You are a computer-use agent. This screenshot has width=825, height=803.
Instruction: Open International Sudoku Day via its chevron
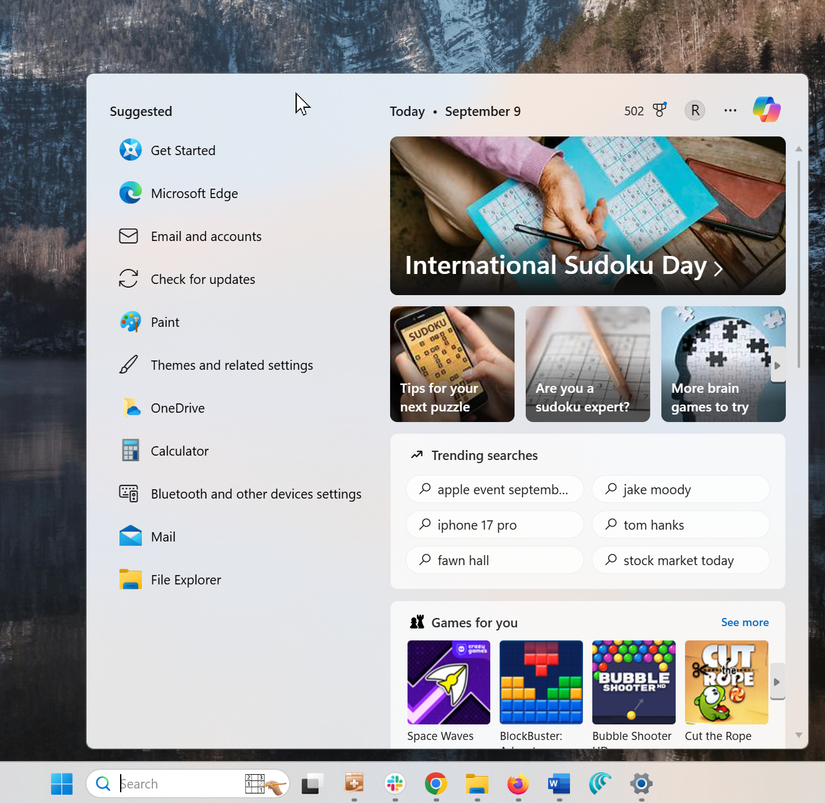pos(718,267)
